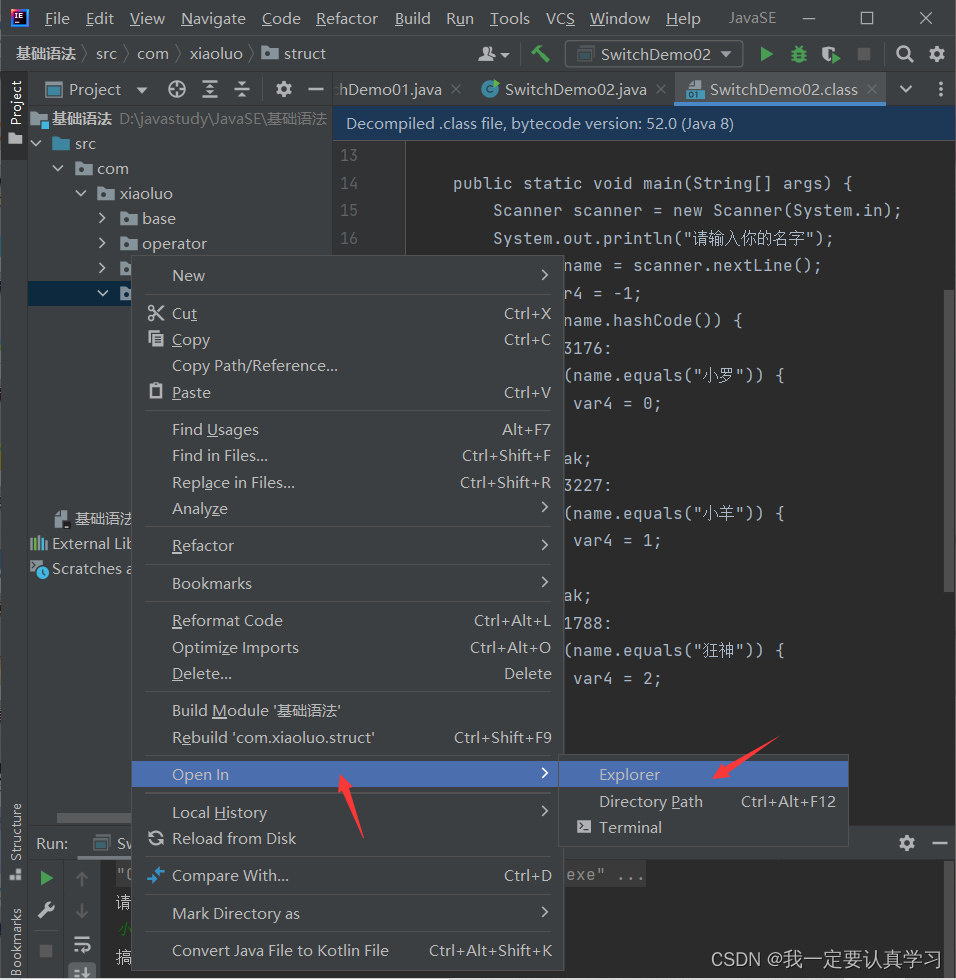Click Select Opened File target icon

177,89
